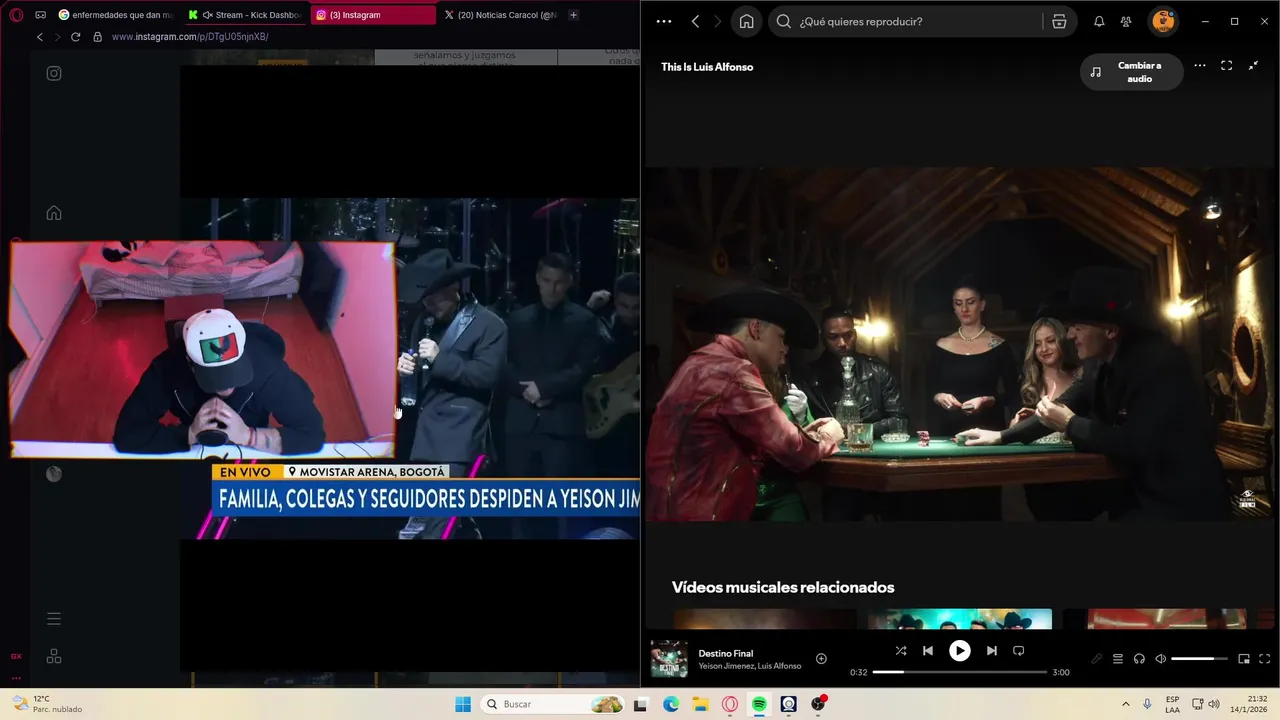The width and height of the screenshot is (1280, 720).
Task: Click the webcam overlay video
Action: (x=203, y=349)
